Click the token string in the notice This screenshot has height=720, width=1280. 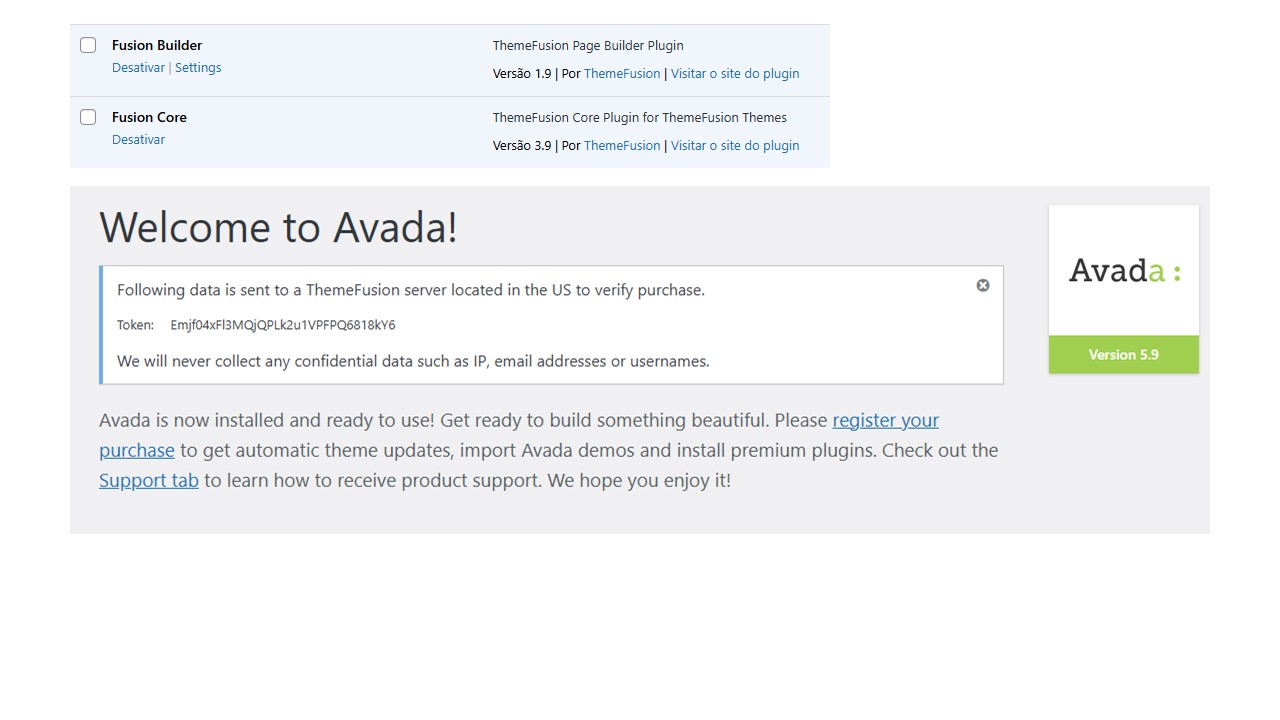(x=283, y=325)
